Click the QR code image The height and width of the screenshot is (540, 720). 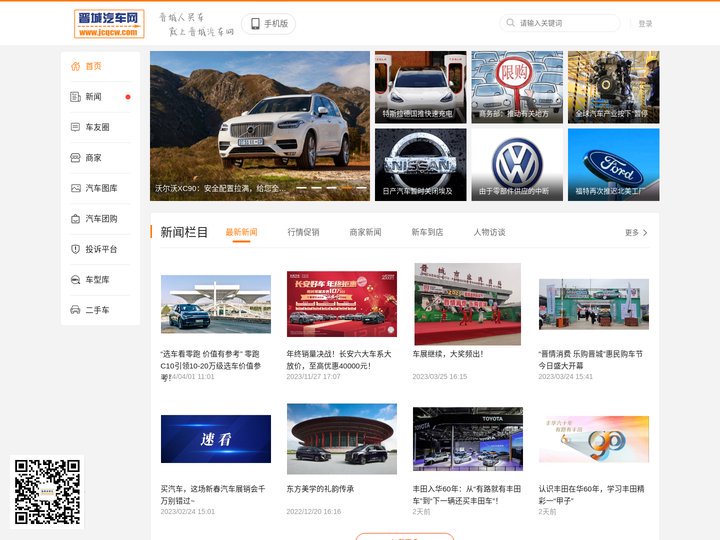pyautogui.click(x=47, y=492)
